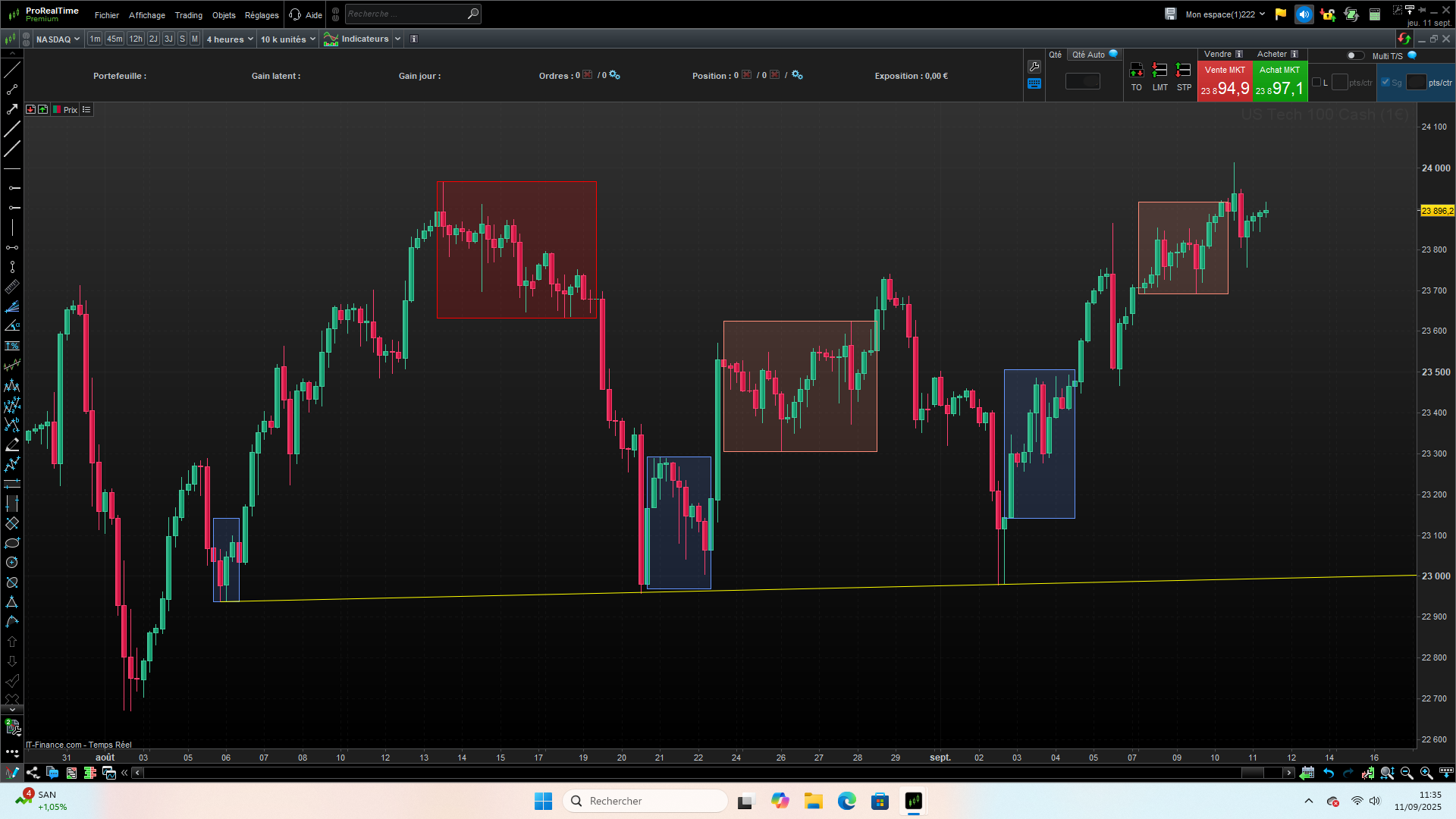Viewport: 1456px width, 819px height.
Task: Click the undo arrow in bottom toolbar
Action: point(1329,773)
